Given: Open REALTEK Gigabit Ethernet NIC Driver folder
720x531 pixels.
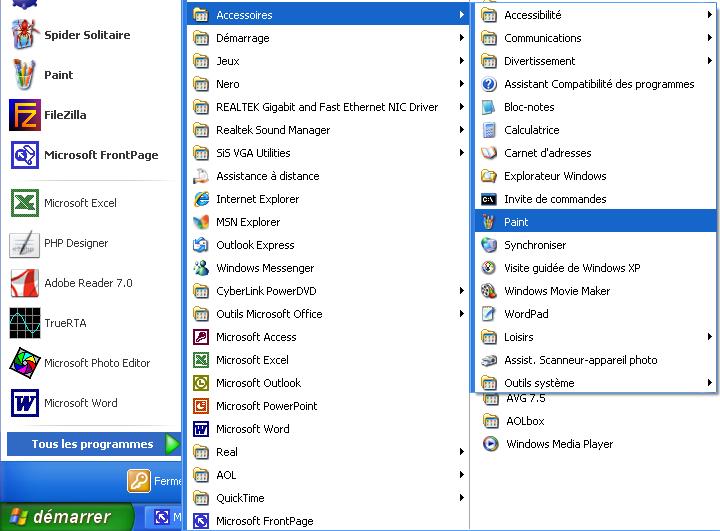Looking at the screenshot, I should 328,107.
